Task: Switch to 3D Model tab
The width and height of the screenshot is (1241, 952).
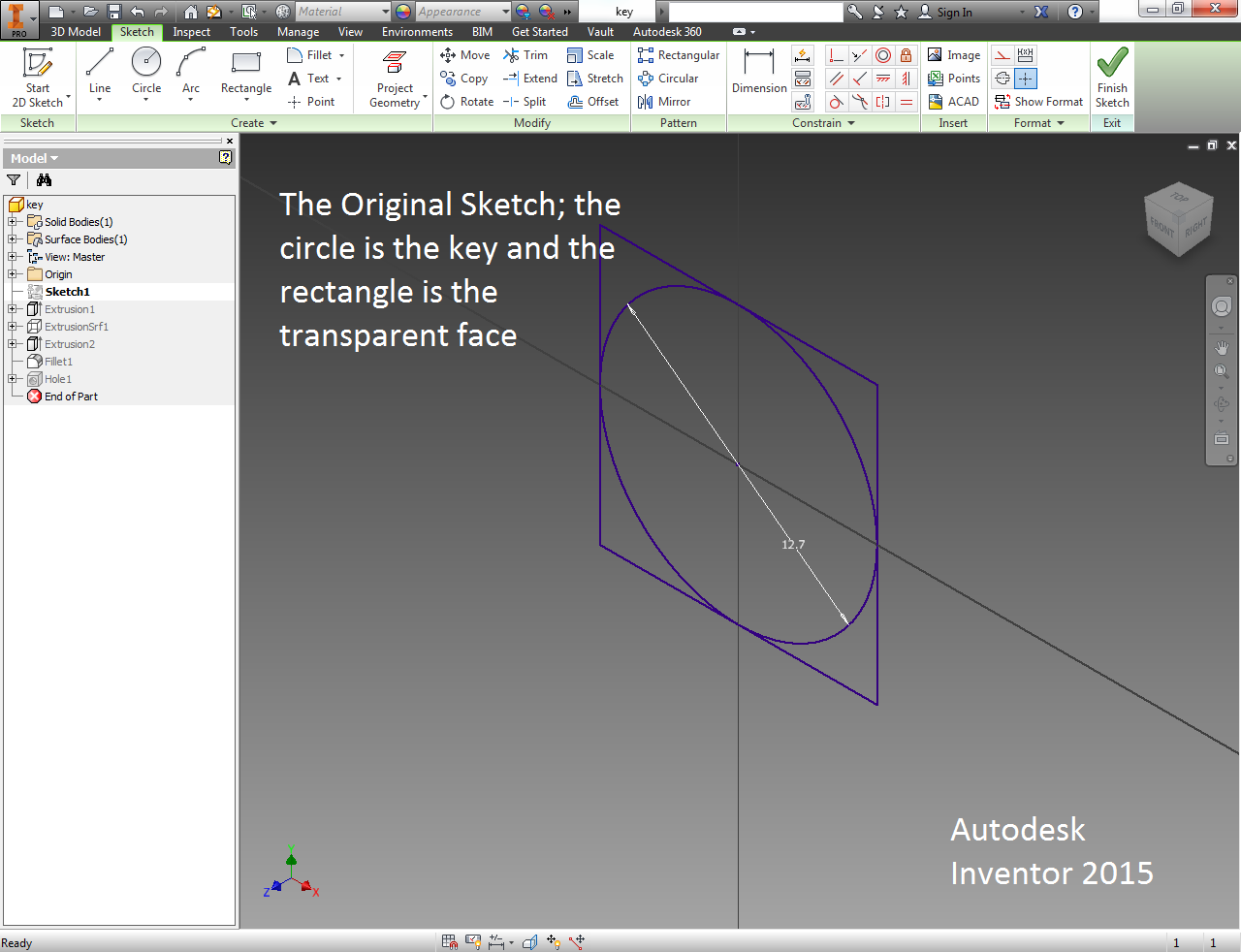Action: 76,32
